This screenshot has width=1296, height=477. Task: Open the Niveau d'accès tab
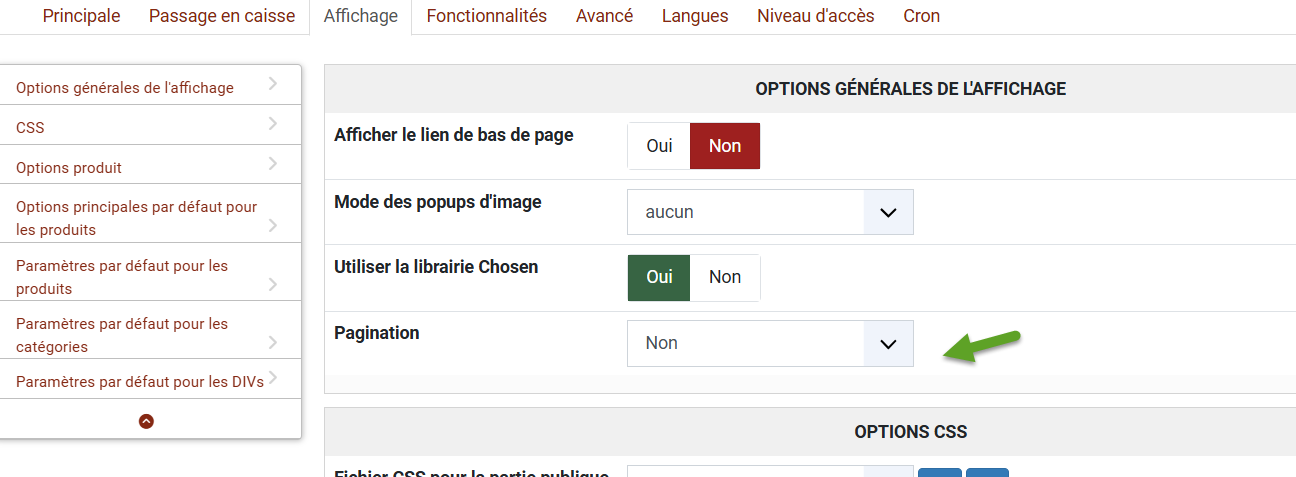point(815,16)
